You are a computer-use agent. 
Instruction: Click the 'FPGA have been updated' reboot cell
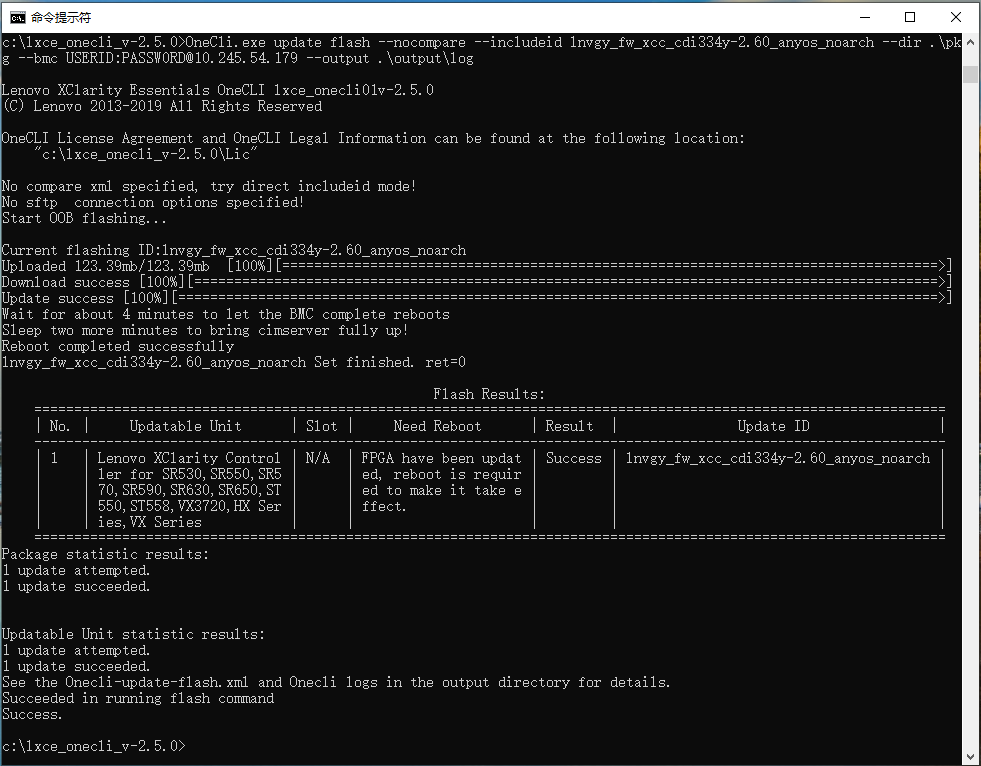point(442,482)
